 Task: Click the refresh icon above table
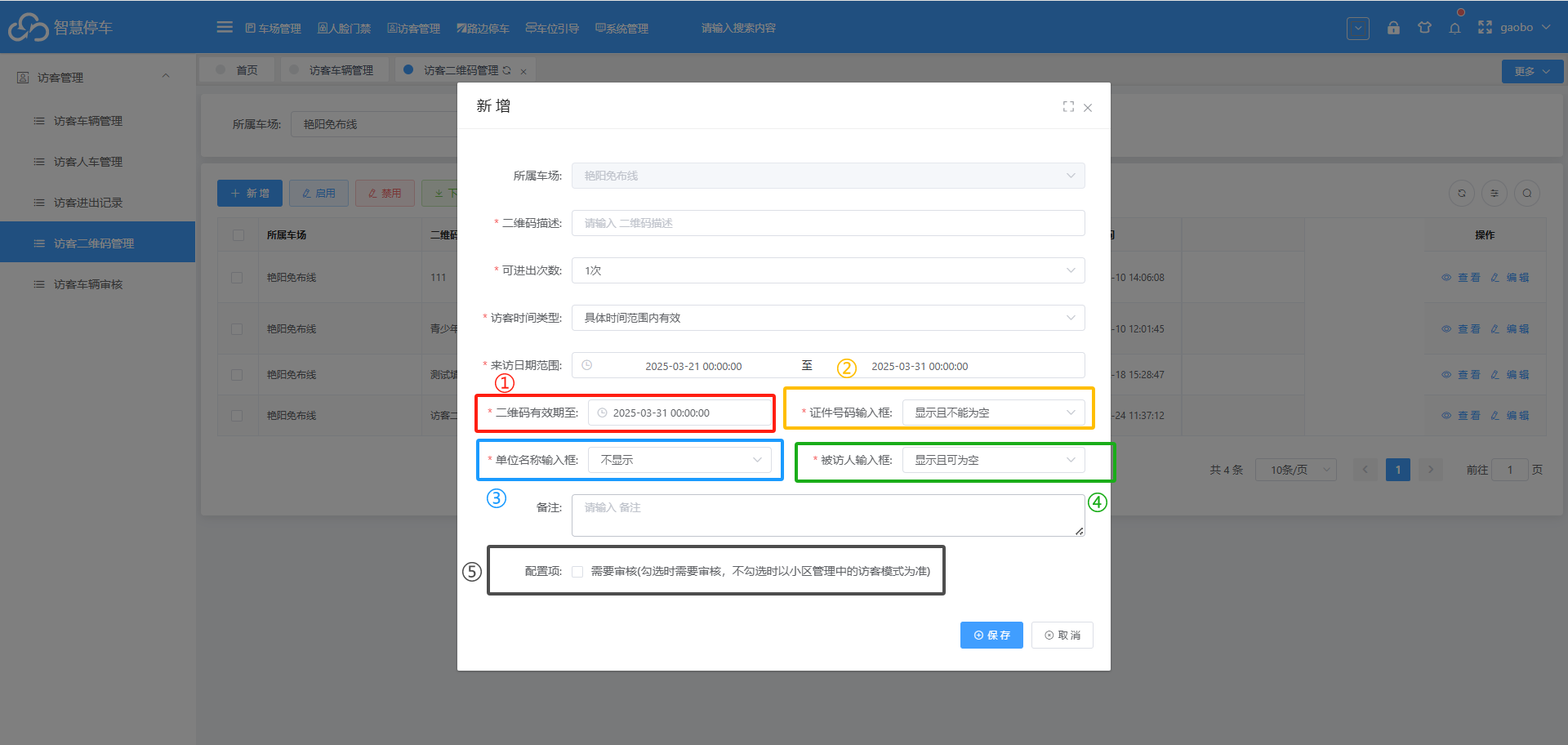click(x=1462, y=194)
